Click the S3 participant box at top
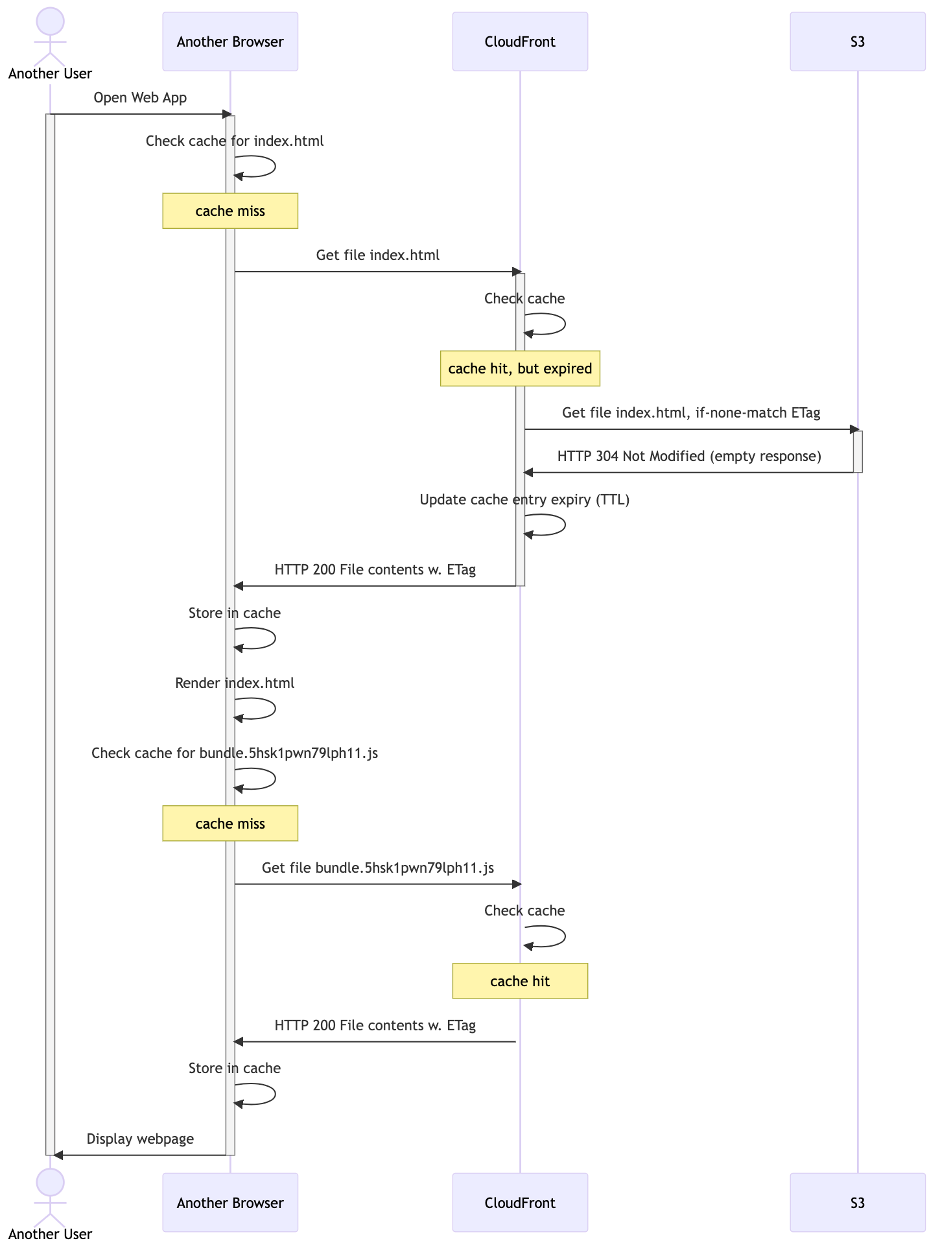This screenshot has height=1254, width=941. (857, 41)
